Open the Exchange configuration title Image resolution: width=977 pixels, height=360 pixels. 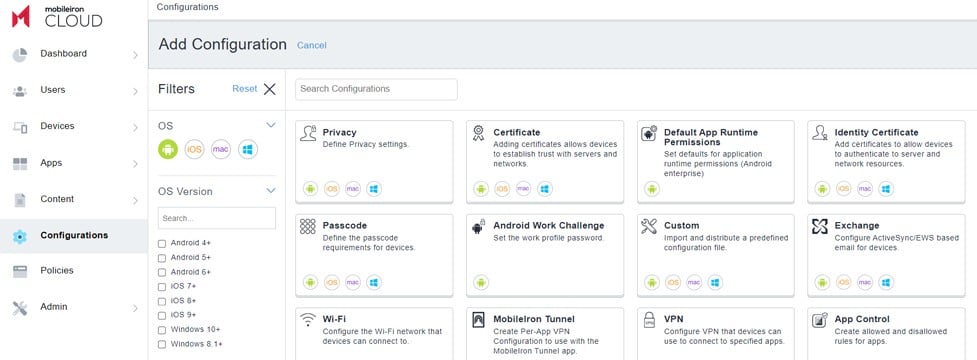(857, 226)
